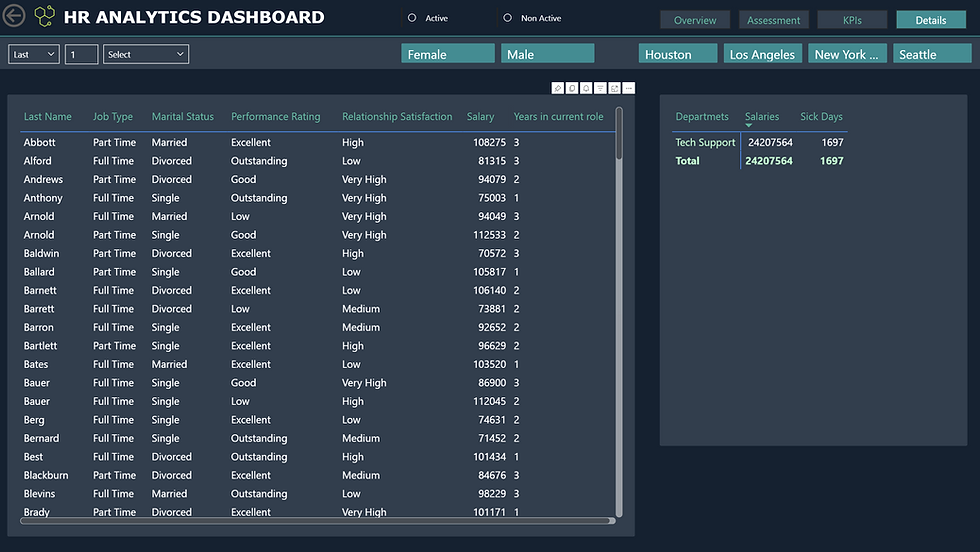Screen dimensions: 980x552
Task: Select the Barnett last name cell
Action: (x=40, y=291)
